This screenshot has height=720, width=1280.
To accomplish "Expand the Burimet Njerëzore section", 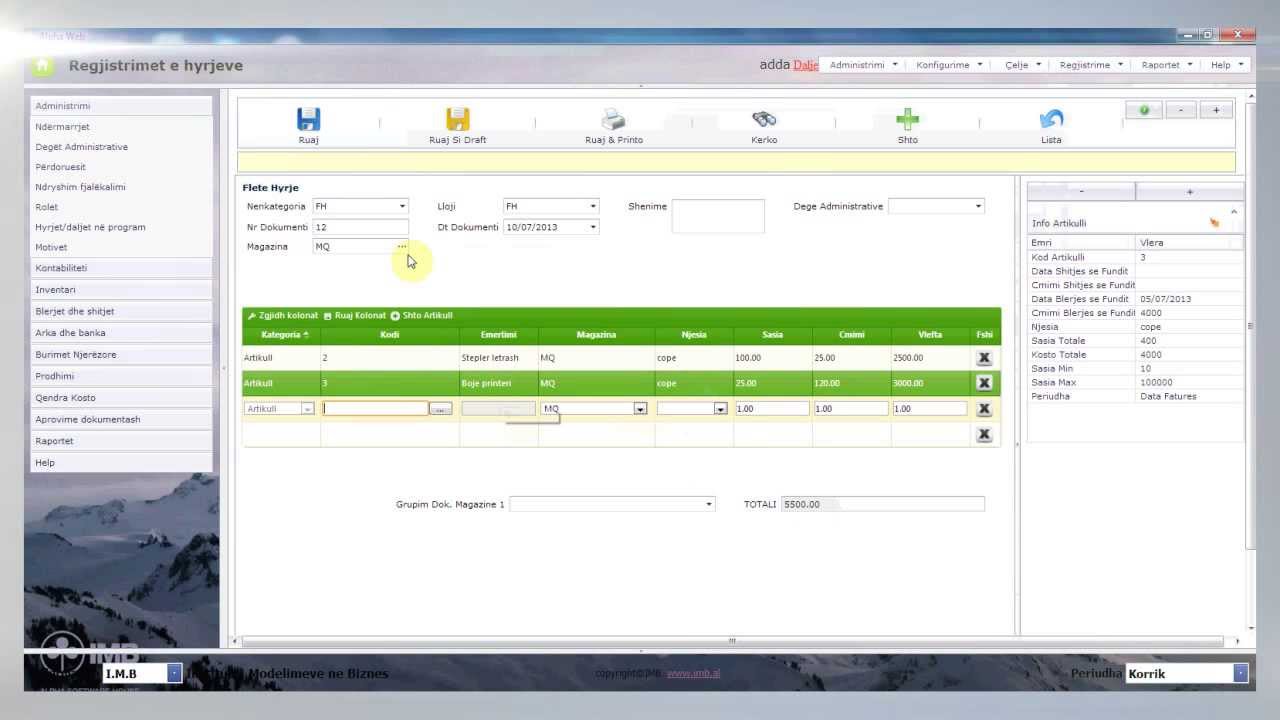I will [121, 355].
